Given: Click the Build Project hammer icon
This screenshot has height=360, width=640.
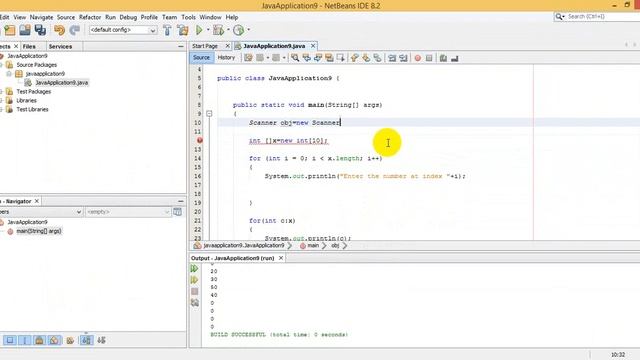Looking at the screenshot, I should tap(167, 30).
